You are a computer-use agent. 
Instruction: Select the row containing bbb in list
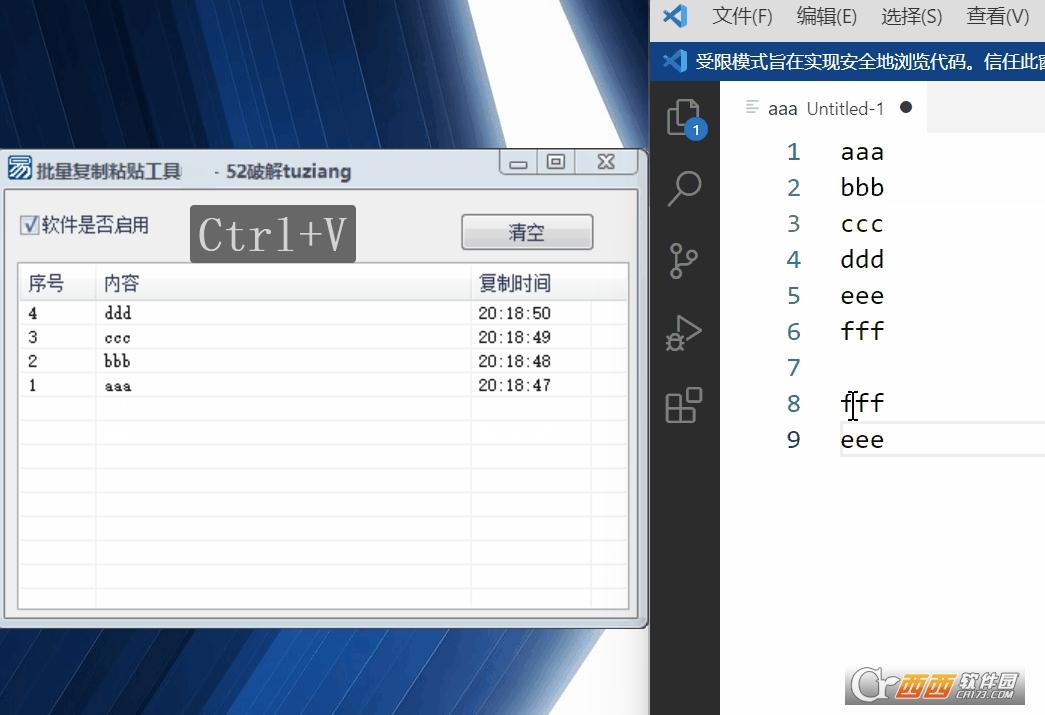323,361
